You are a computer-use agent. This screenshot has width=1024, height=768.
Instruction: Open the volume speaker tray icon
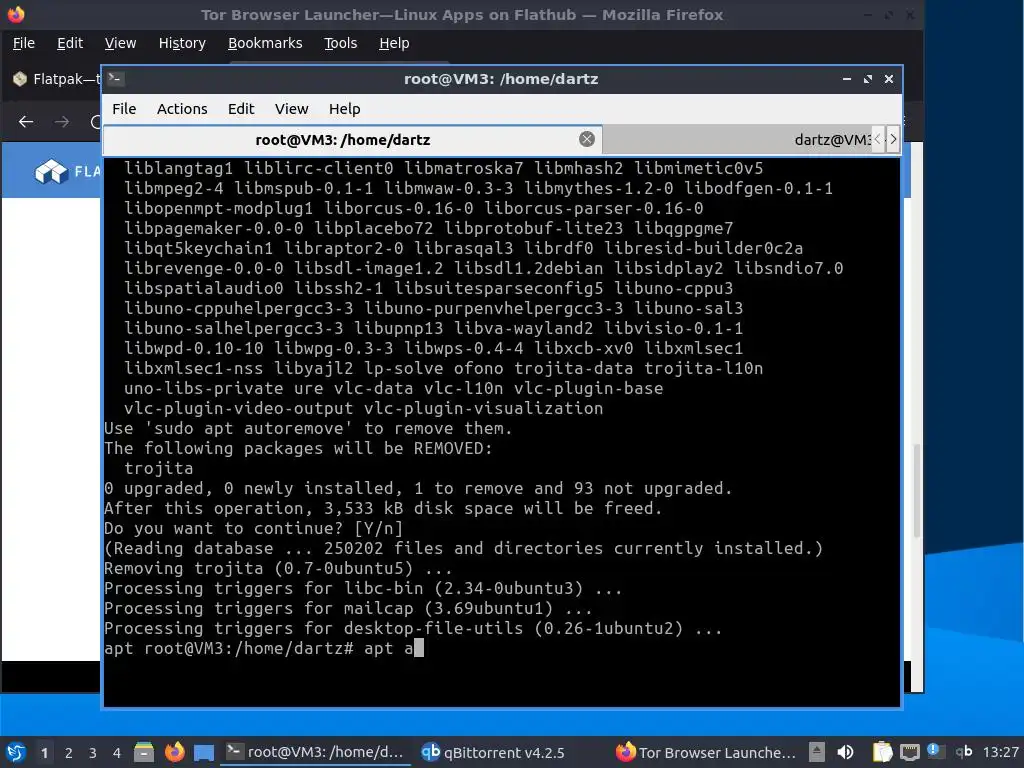(x=845, y=752)
